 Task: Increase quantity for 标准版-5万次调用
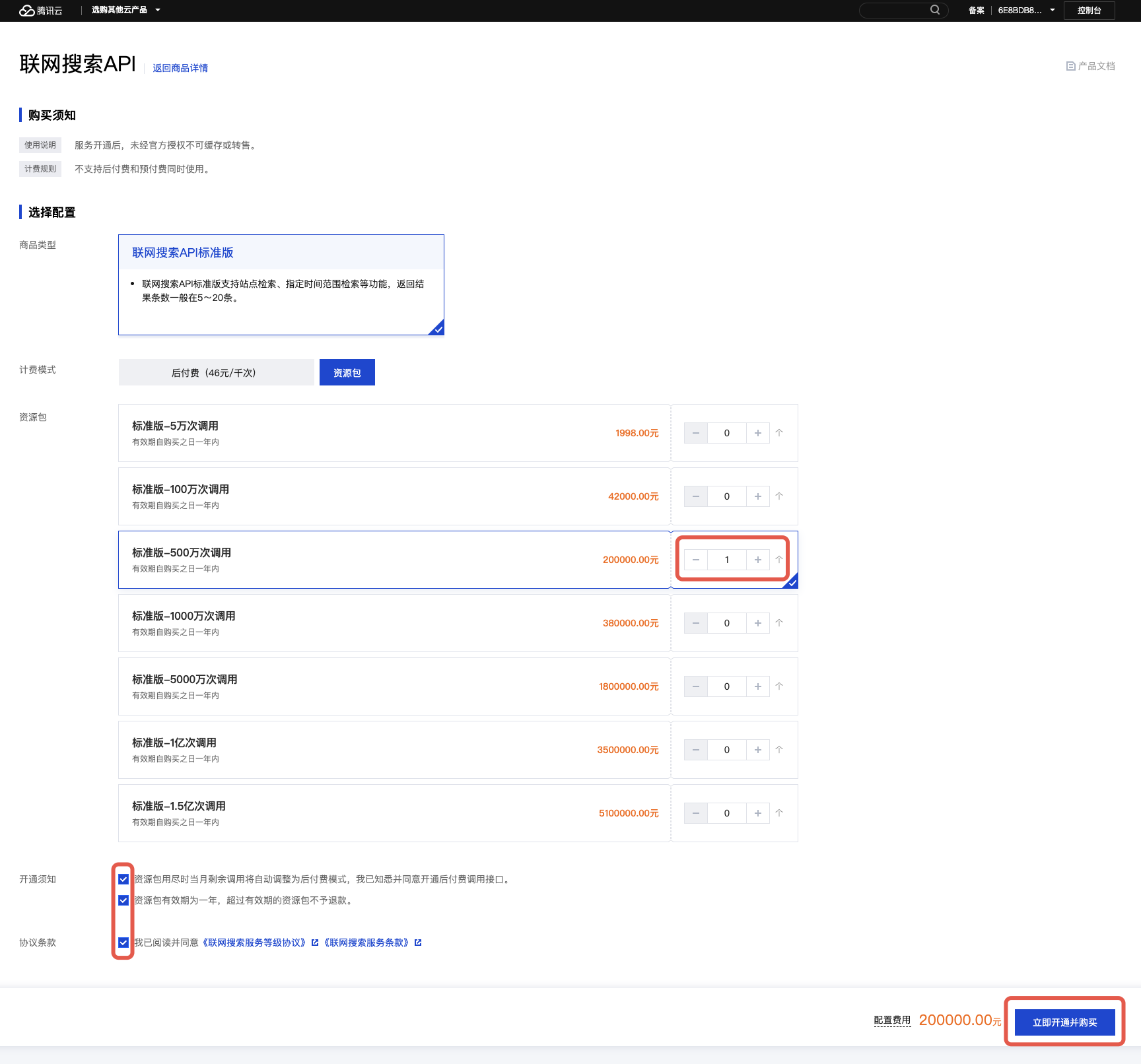tap(758, 433)
